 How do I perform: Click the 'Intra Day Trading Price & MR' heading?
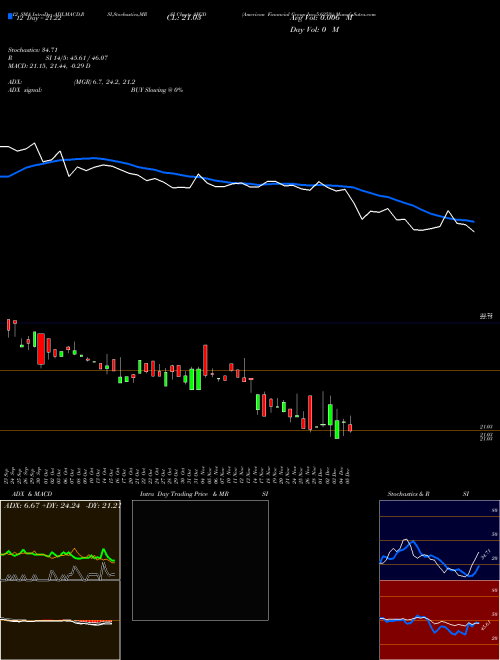(184, 494)
